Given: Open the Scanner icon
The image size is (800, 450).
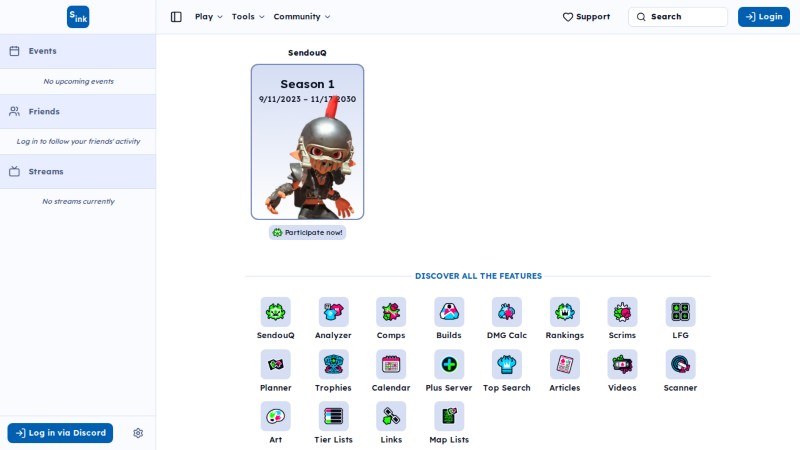Looking at the screenshot, I should [680, 364].
